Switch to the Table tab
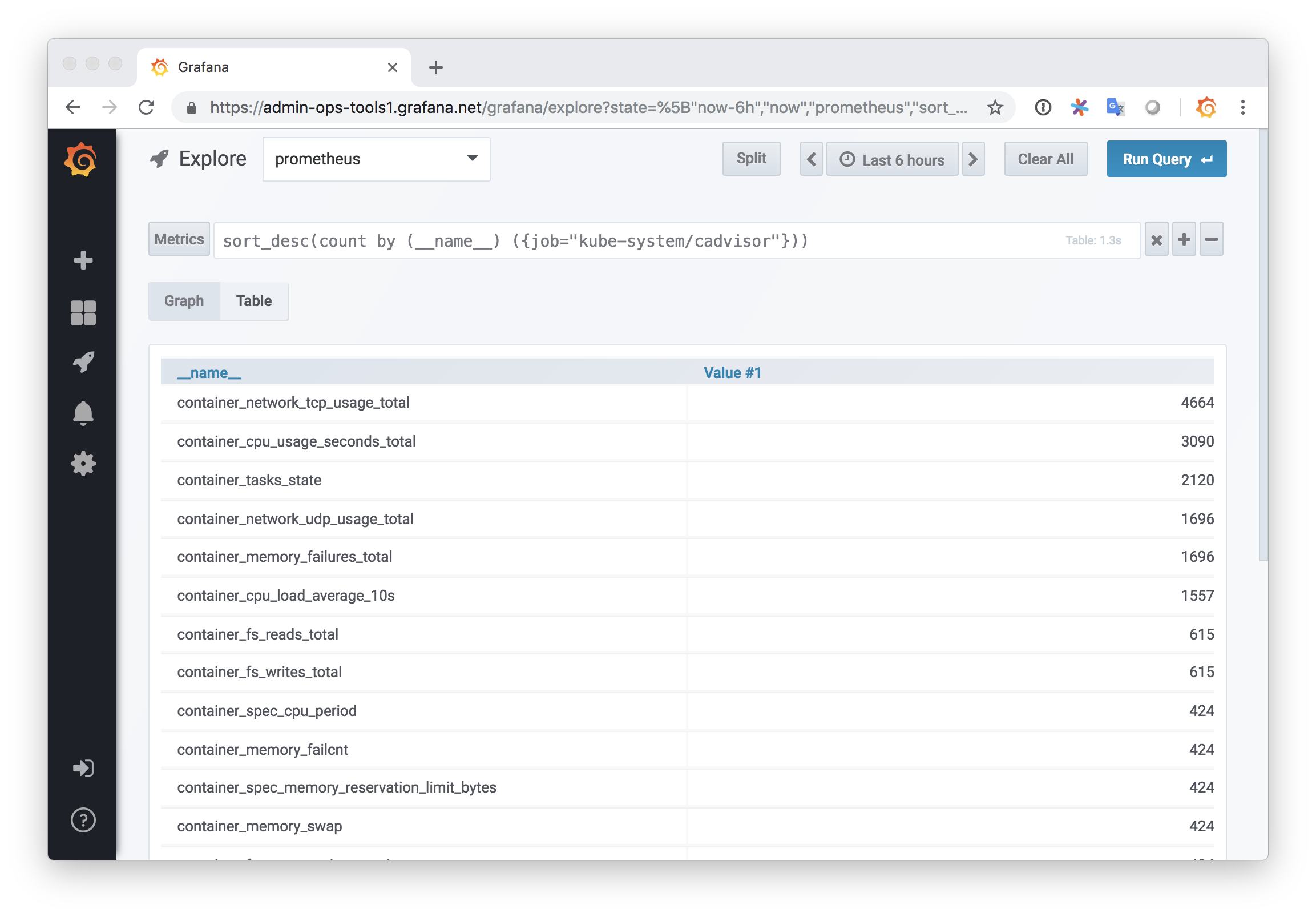This screenshot has width=1316, height=917. pyautogui.click(x=254, y=300)
